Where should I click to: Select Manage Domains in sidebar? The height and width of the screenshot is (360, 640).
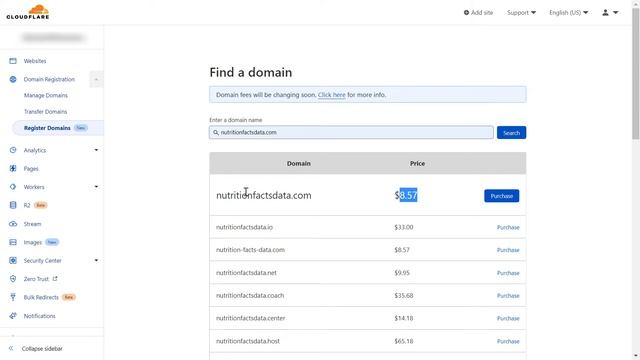pyautogui.click(x=46, y=95)
